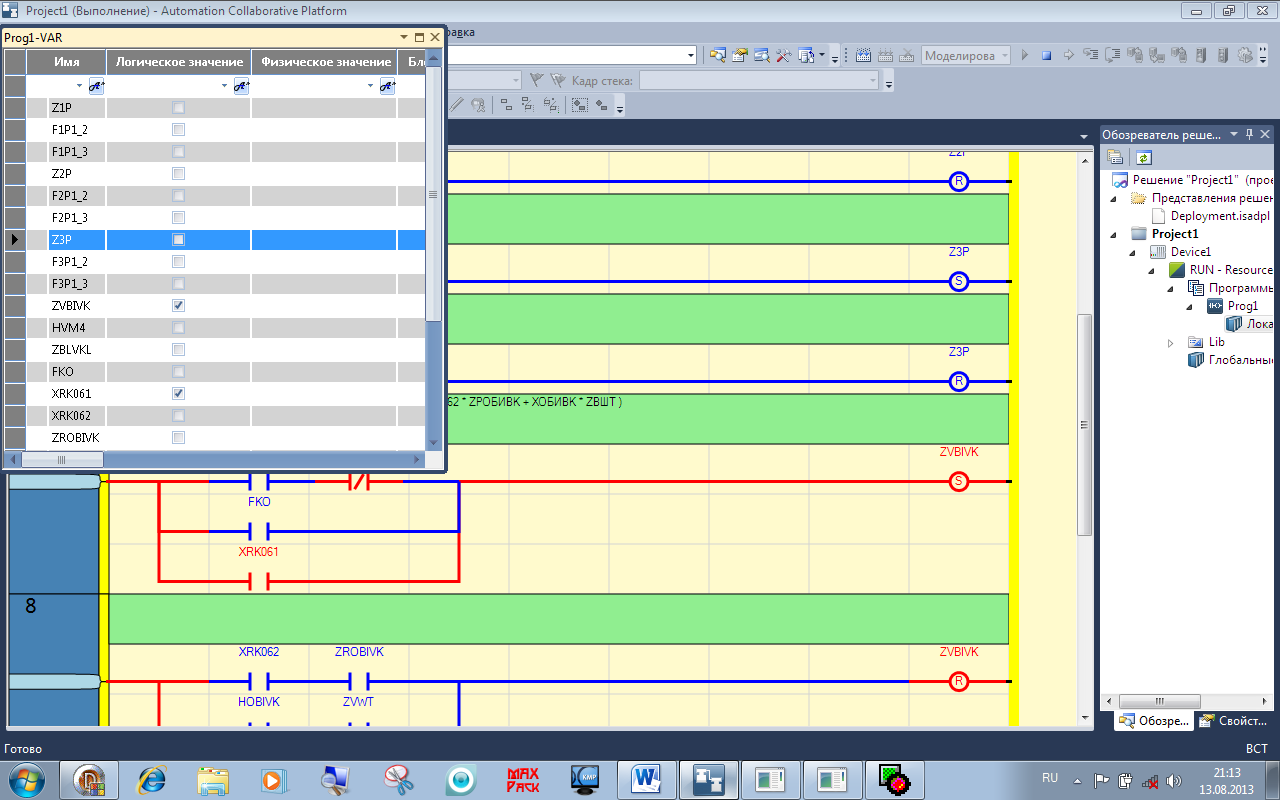Toggle the XRK061 logical value checkbox
Screen dimensions: 1280x800
tap(178, 393)
